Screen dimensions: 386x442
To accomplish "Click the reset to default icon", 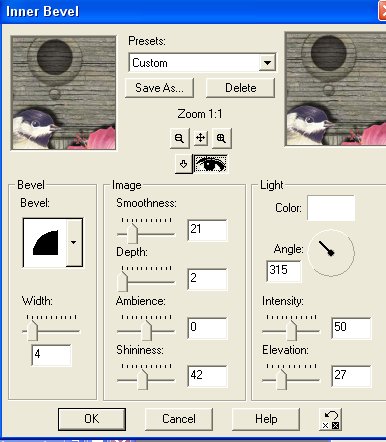I will (x=331, y=419).
